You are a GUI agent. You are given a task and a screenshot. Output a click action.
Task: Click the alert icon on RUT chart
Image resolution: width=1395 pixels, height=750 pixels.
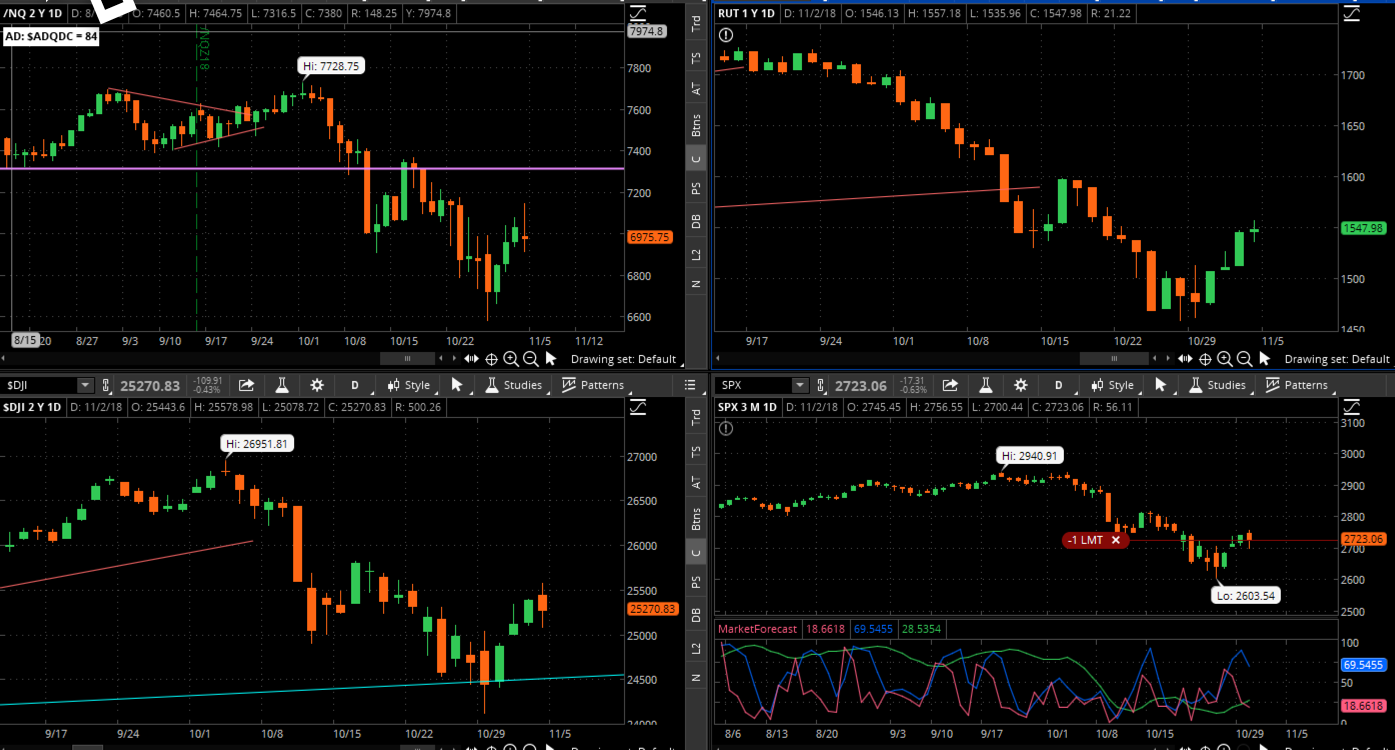click(x=726, y=35)
